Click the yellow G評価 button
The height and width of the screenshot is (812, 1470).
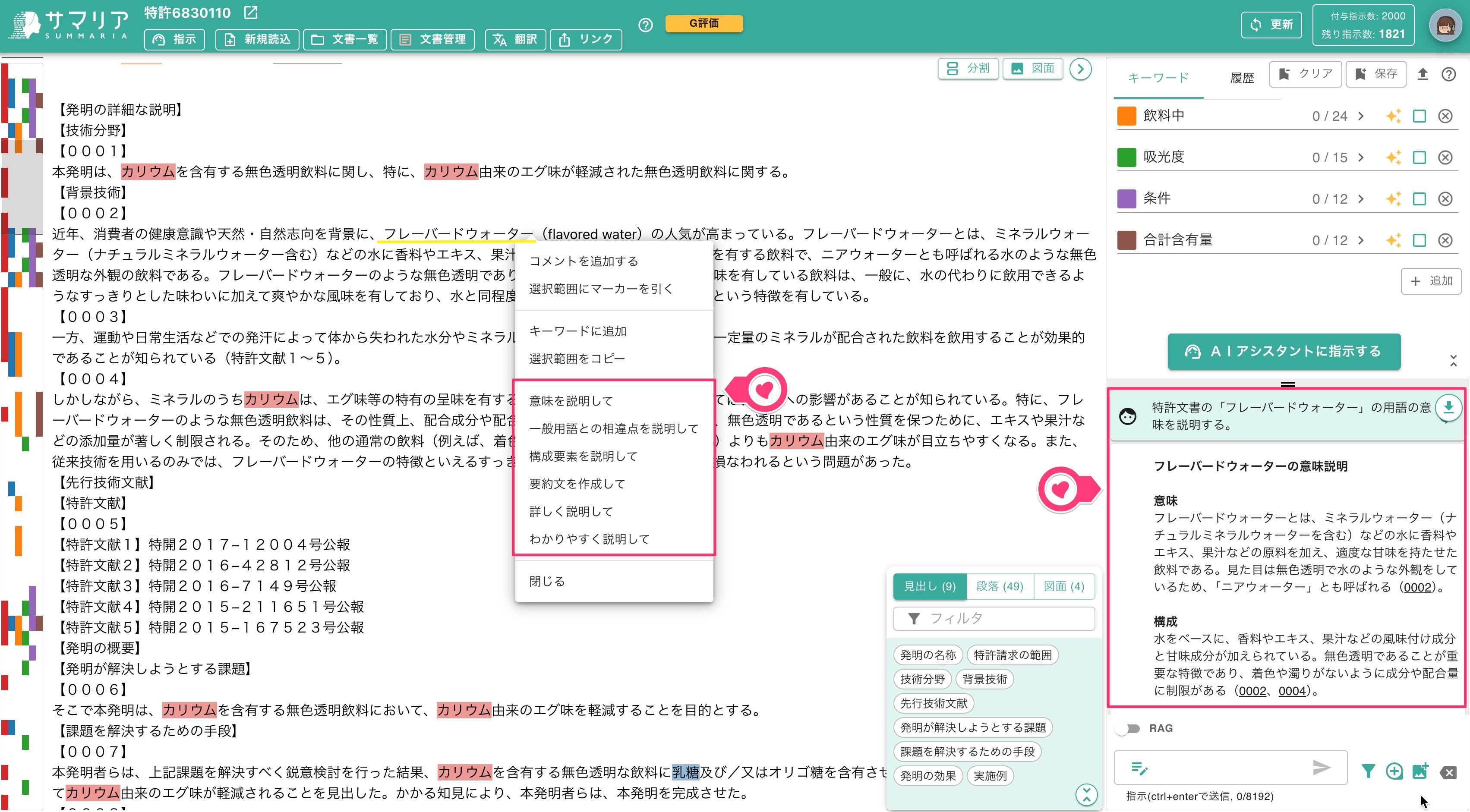pyautogui.click(x=703, y=23)
